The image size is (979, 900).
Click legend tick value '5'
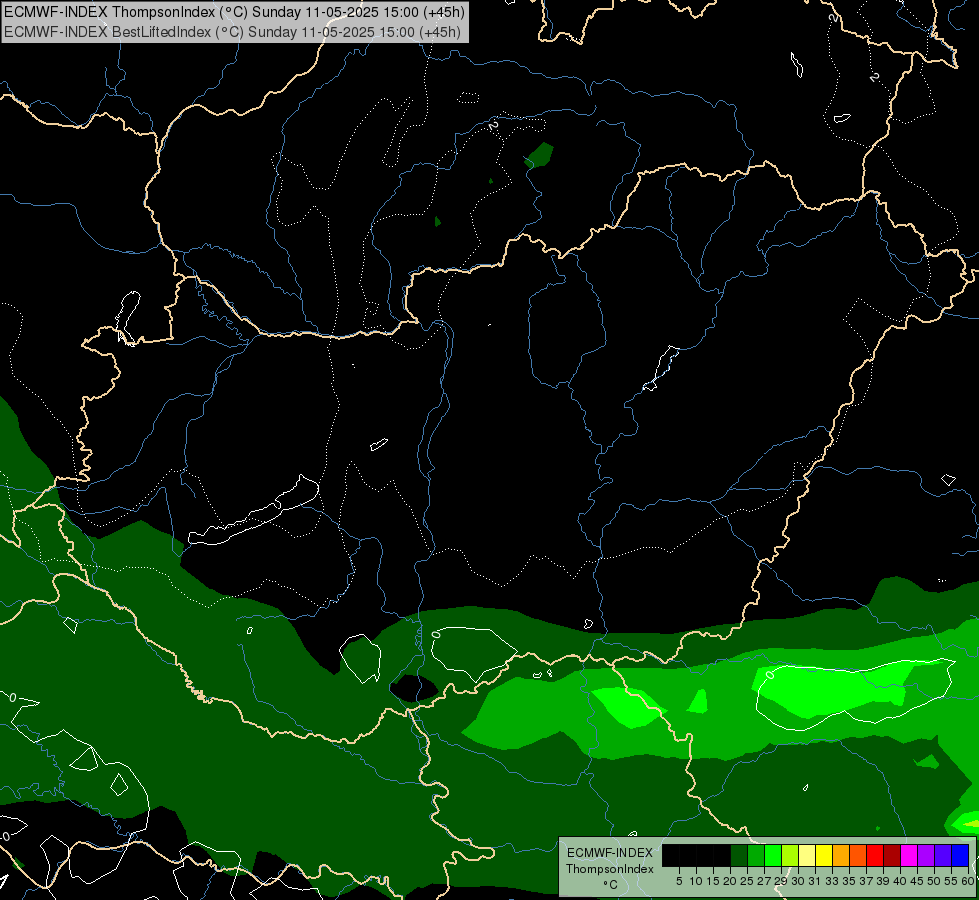[x=679, y=881]
